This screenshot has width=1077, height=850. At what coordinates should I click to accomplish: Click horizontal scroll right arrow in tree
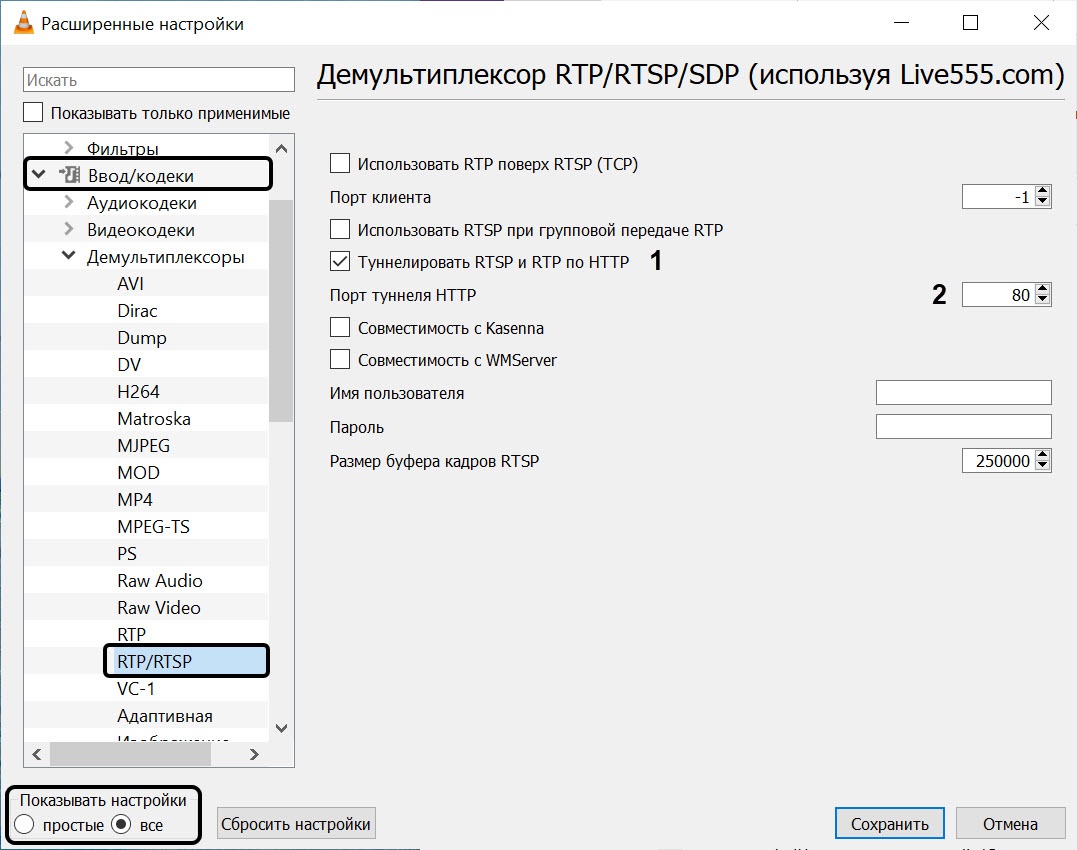254,754
